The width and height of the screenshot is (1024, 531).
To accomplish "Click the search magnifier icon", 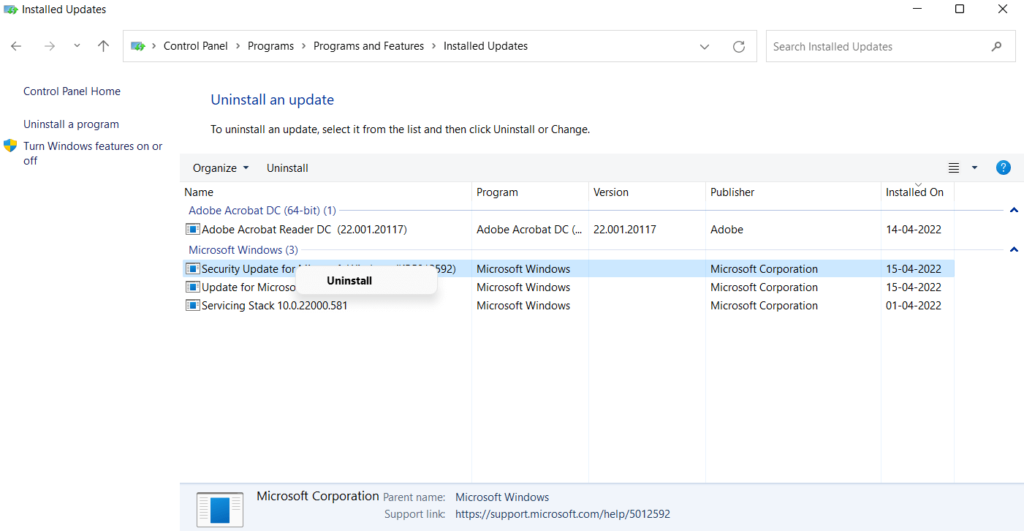I will [997, 46].
